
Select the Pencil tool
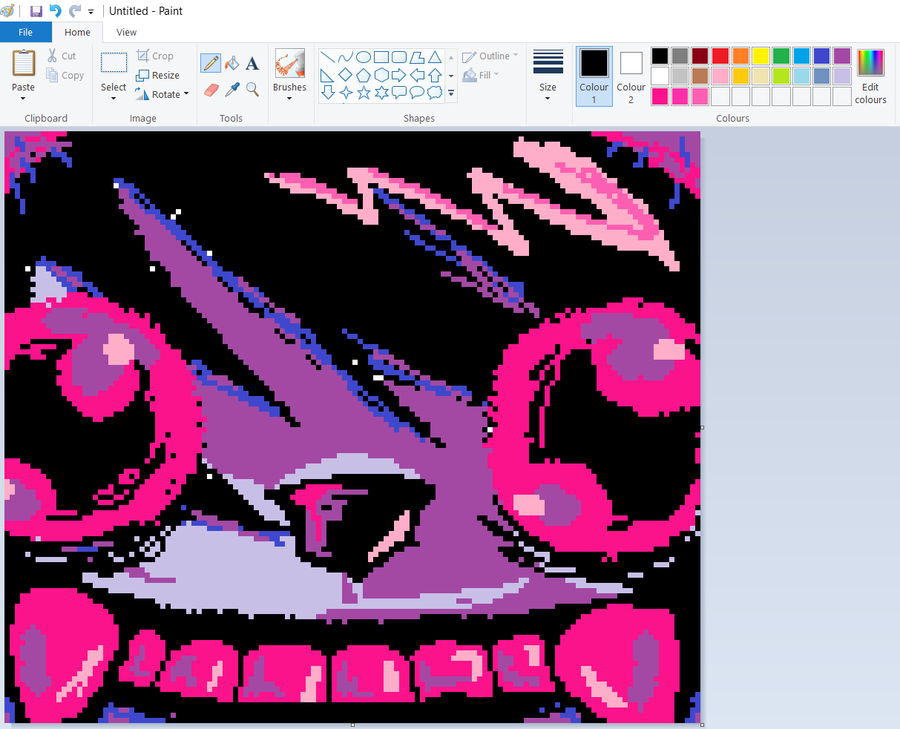pos(211,63)
